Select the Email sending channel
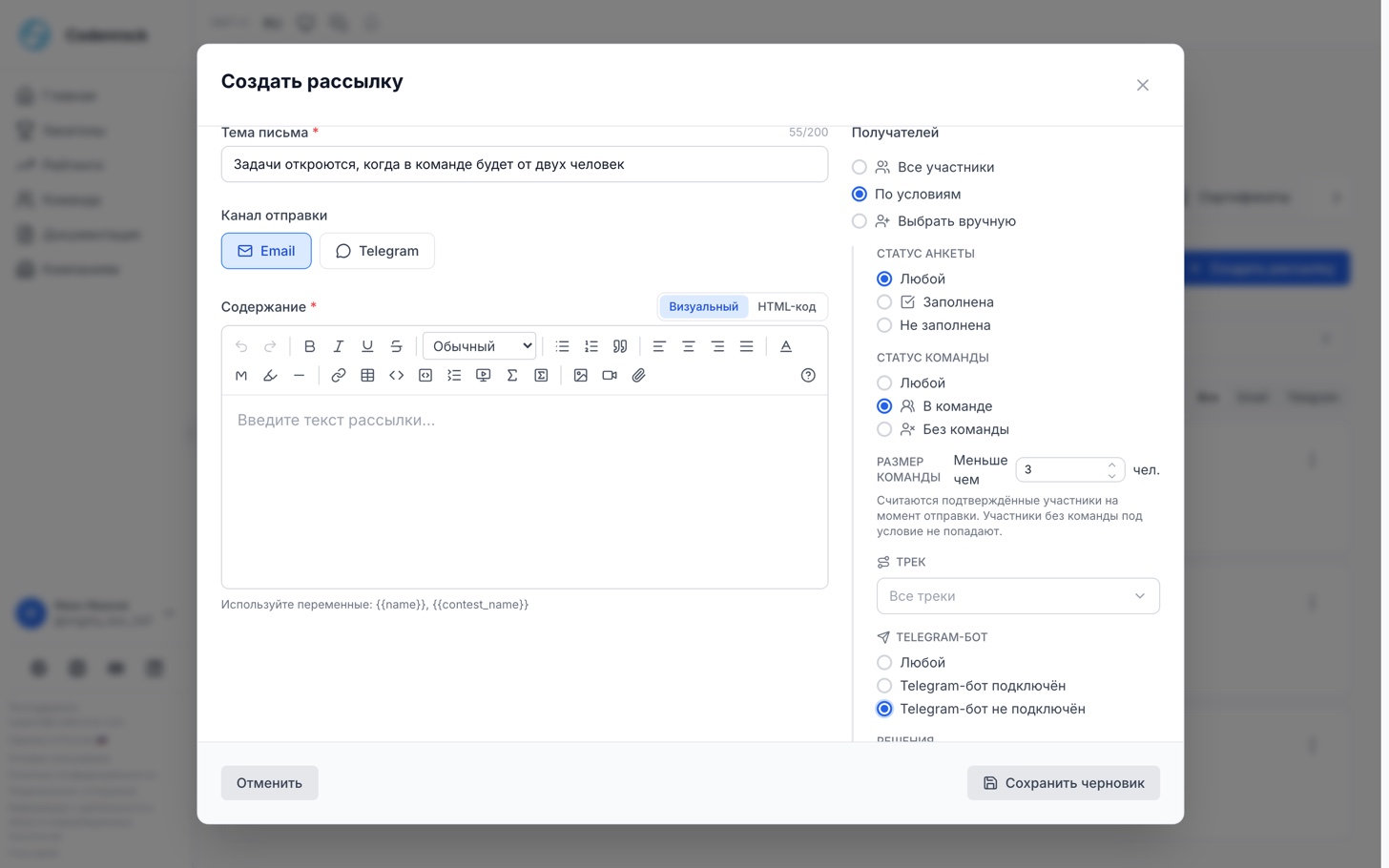Screen dimensions: 1389x868 pyautogui.click(x=266, y=251)
